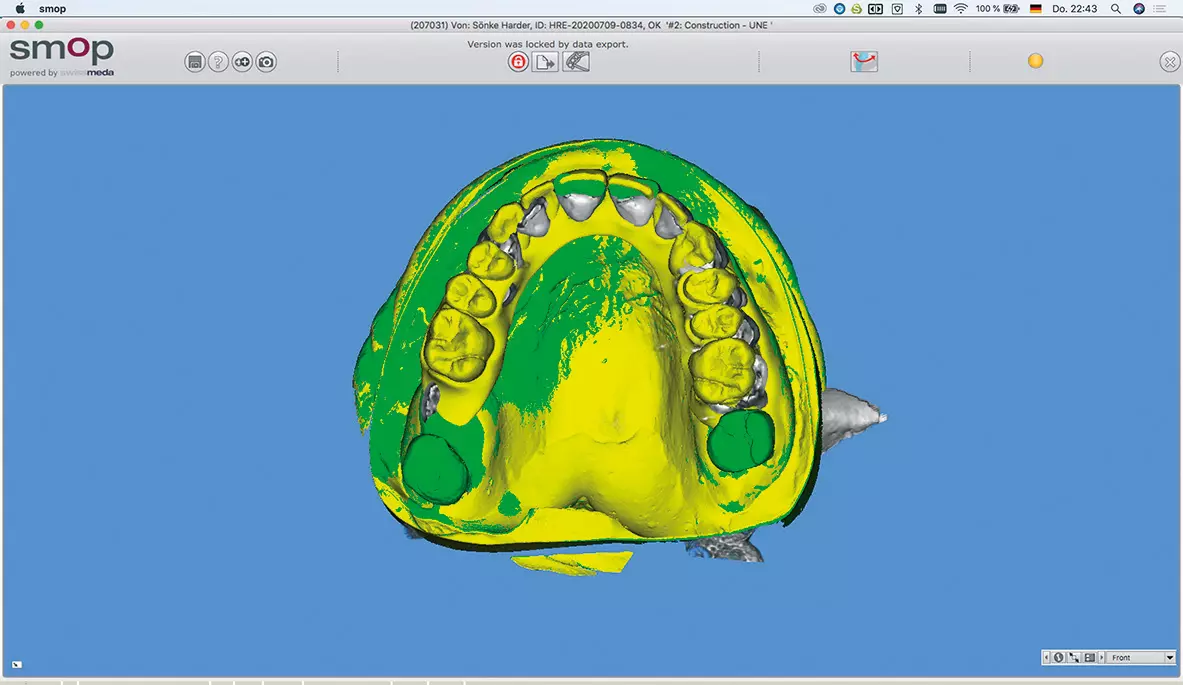1183x685 pixels.
Task: Click 'Version was locked by data export.' text
Action: coord(548,44)
